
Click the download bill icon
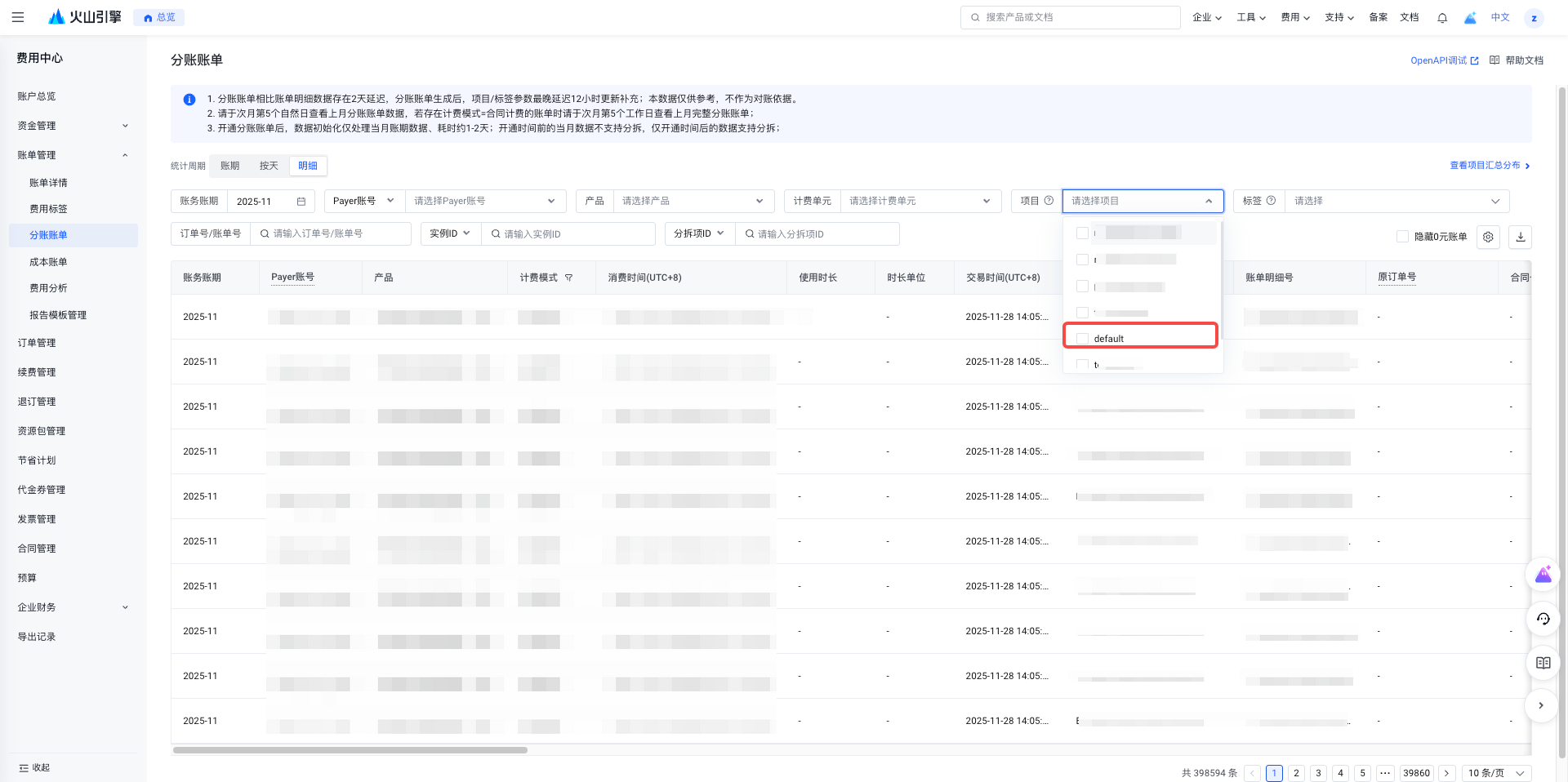coord(1520,237)
